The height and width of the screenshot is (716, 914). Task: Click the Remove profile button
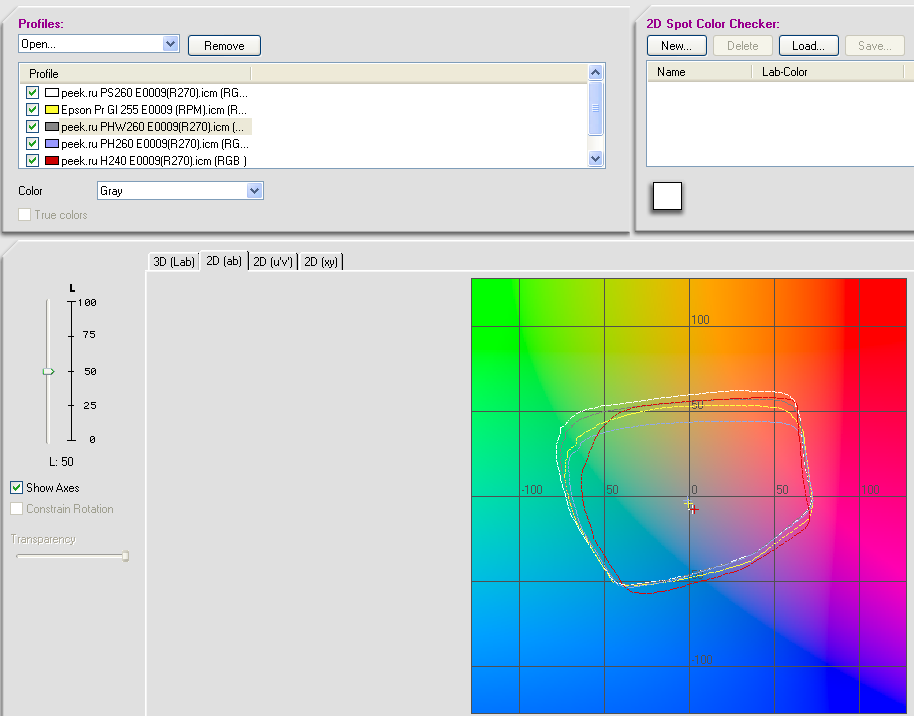coord(224,45)
